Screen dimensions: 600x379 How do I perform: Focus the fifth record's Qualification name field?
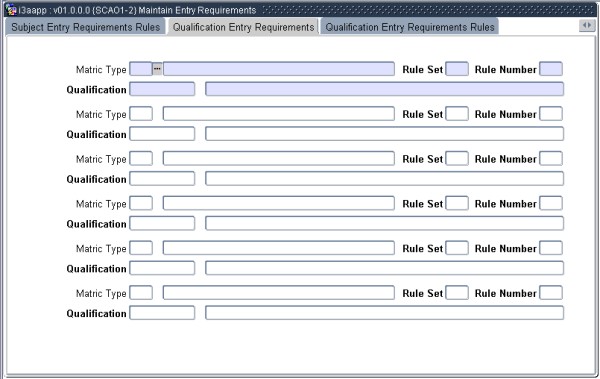coord(384,268)
